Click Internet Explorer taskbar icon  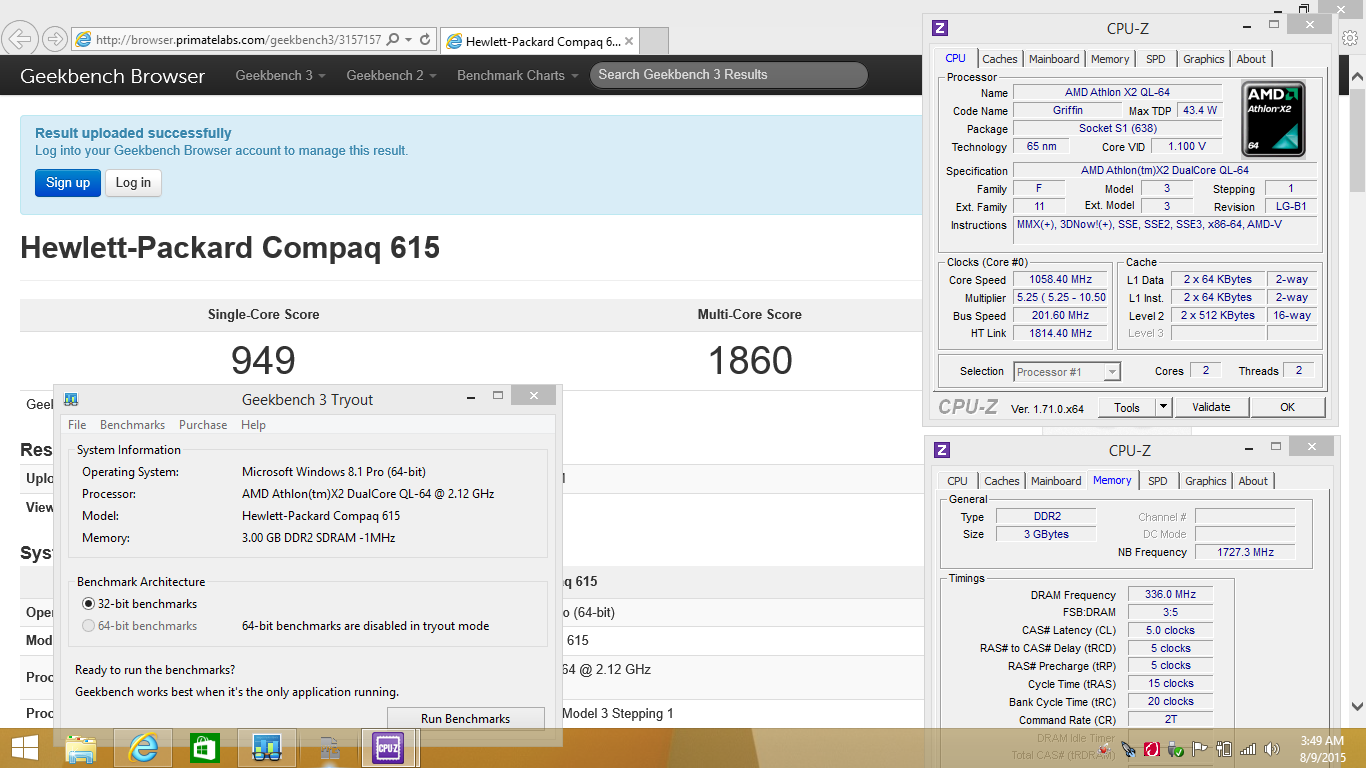coord(143,748)
